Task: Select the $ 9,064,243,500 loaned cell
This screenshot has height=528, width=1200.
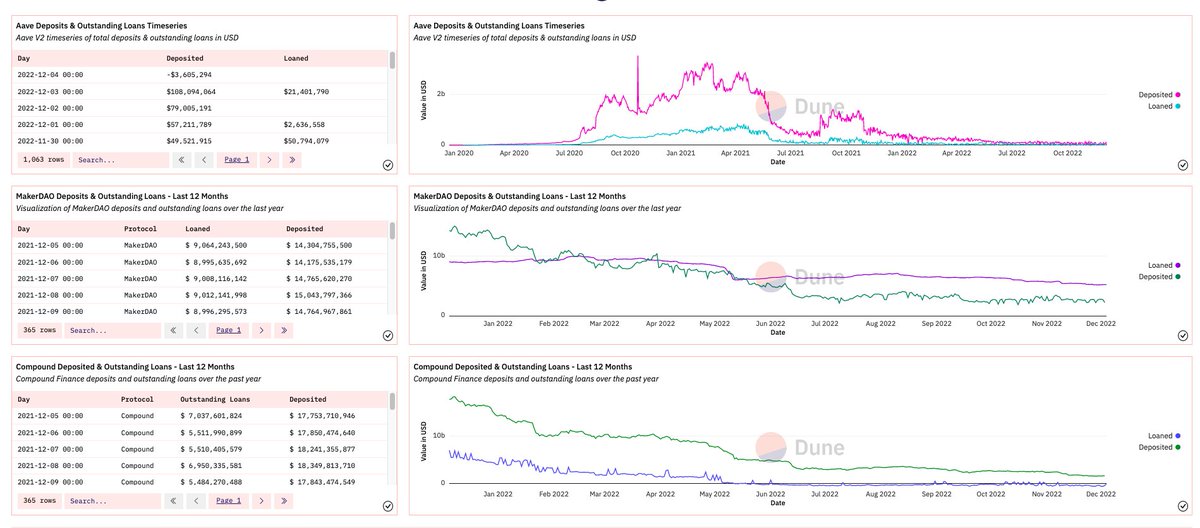Action: coord(216,245)
